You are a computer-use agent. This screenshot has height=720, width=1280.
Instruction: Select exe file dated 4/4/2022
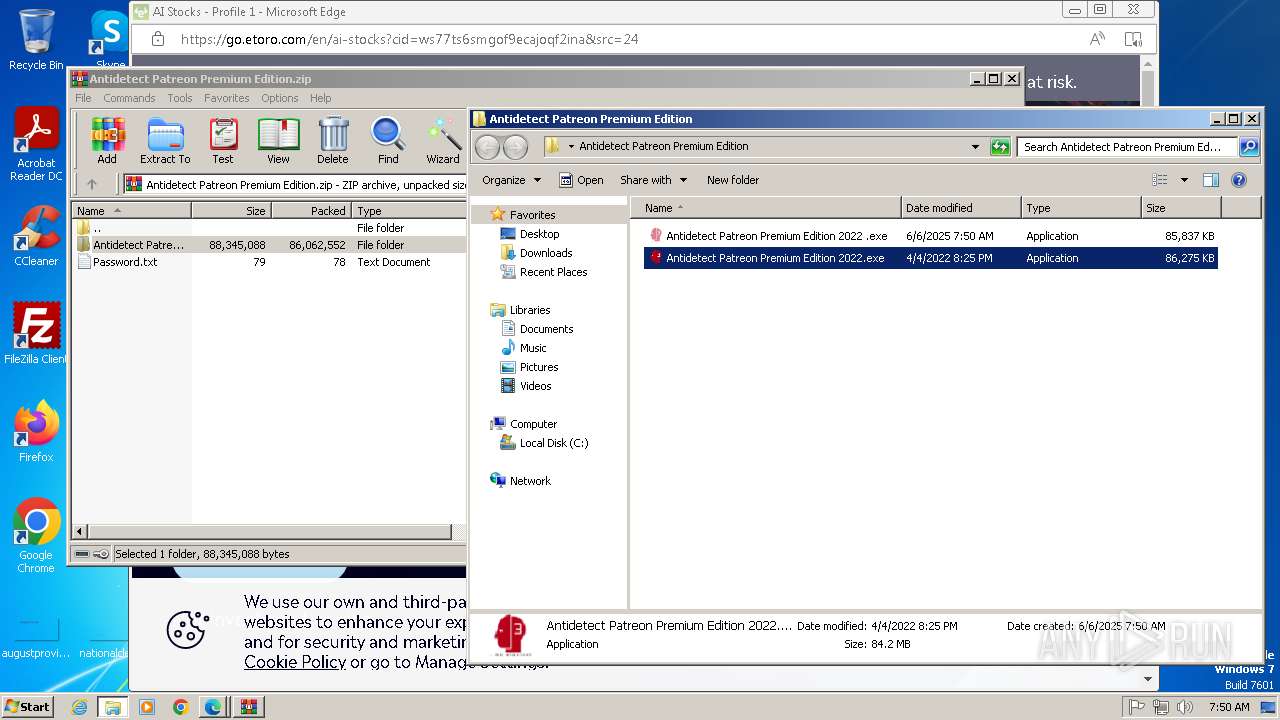(x=931, y=258)
